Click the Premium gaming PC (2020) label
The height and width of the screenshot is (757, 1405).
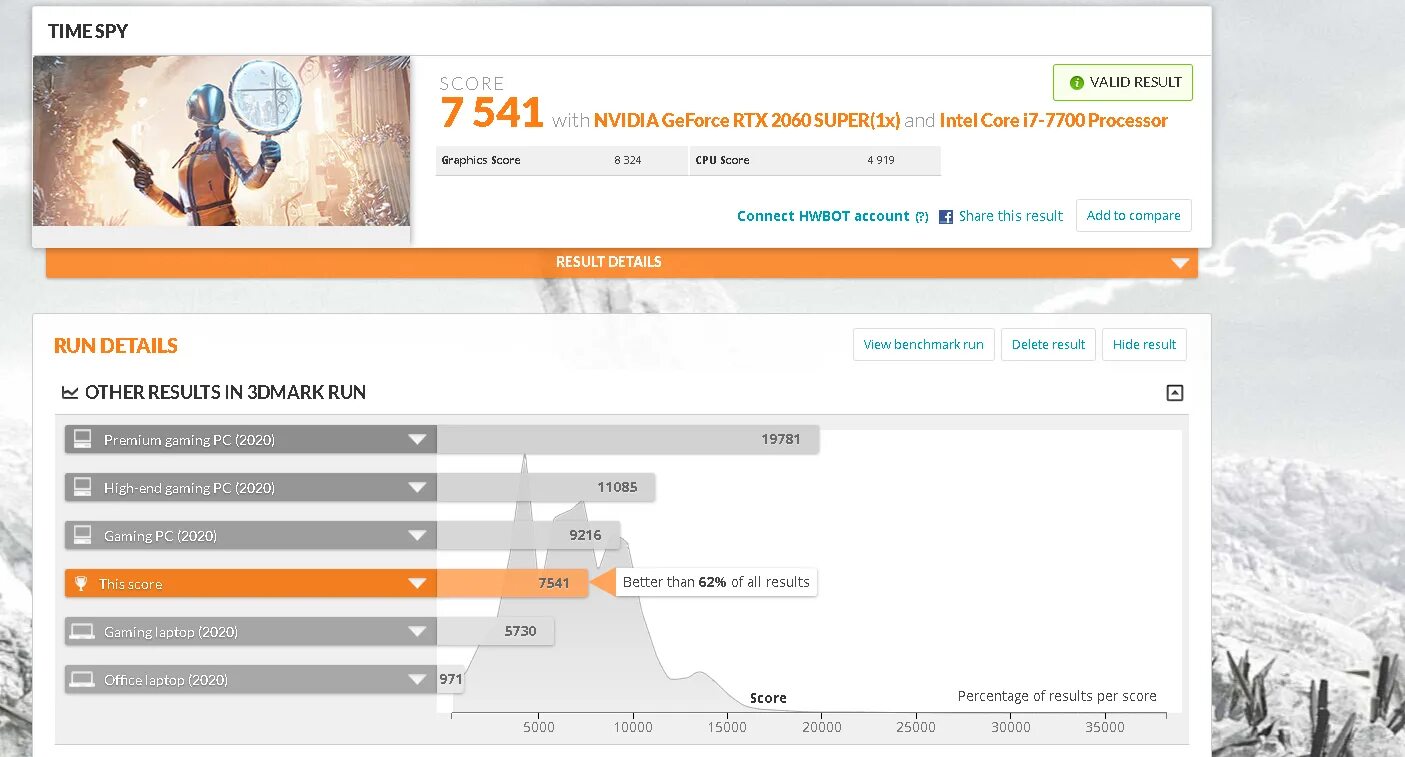coord(189,440)
